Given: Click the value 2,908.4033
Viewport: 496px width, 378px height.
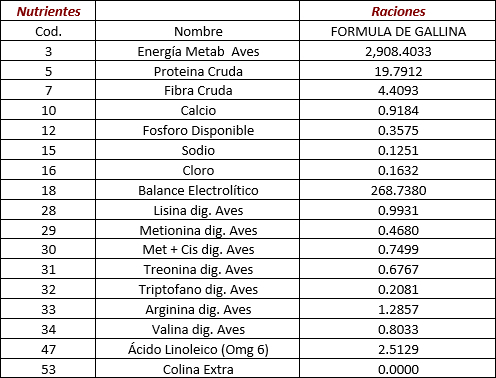Looking at the screenshot, I should point(398,51).
